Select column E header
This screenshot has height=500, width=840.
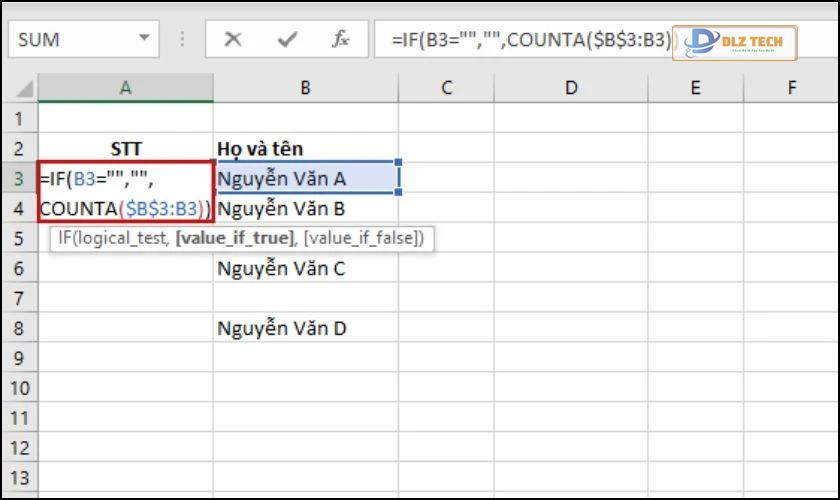[695, 88]
